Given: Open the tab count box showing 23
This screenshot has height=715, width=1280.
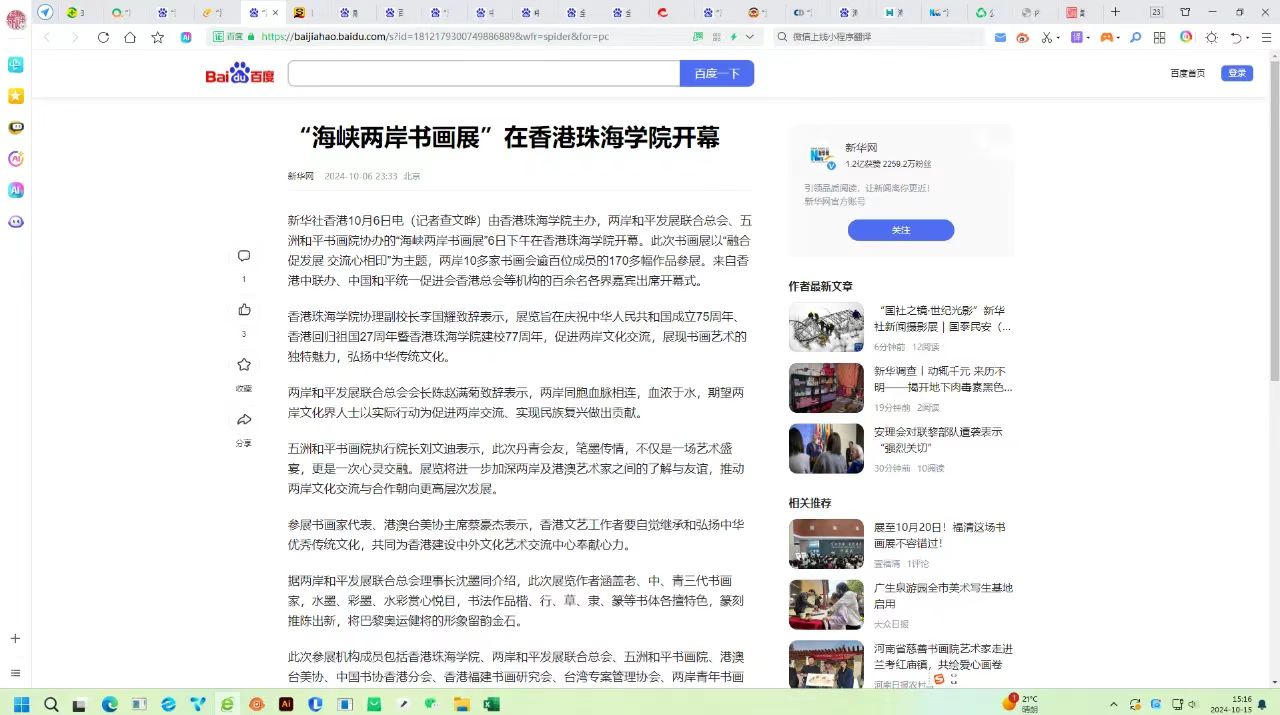Looking at the screenshot, I should pyautogui.click(x=1157, y=12).
